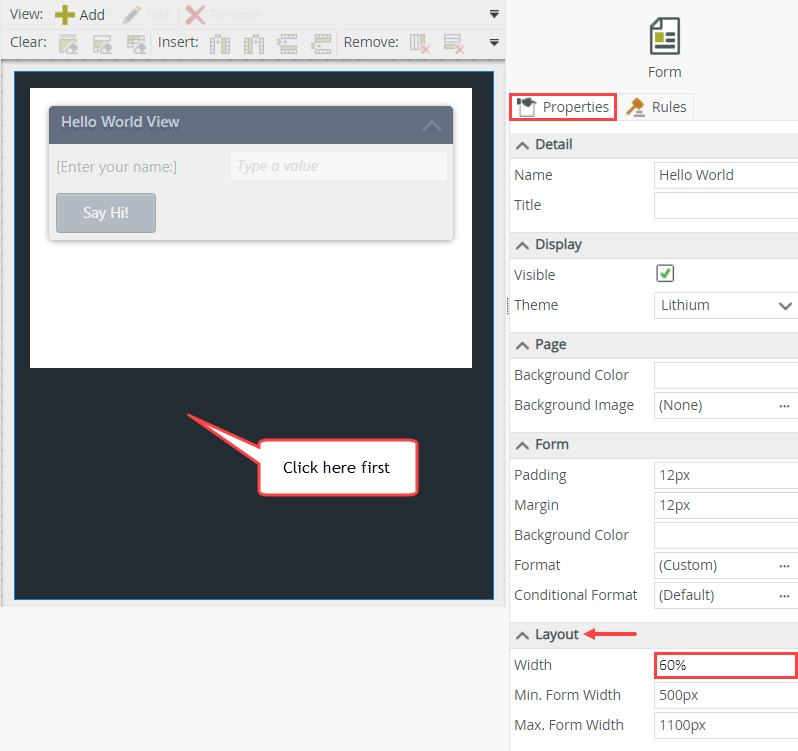Open the Theme Lithium dropdown
Viewport: 798px width, 751px height.
(x=785, y=306)
